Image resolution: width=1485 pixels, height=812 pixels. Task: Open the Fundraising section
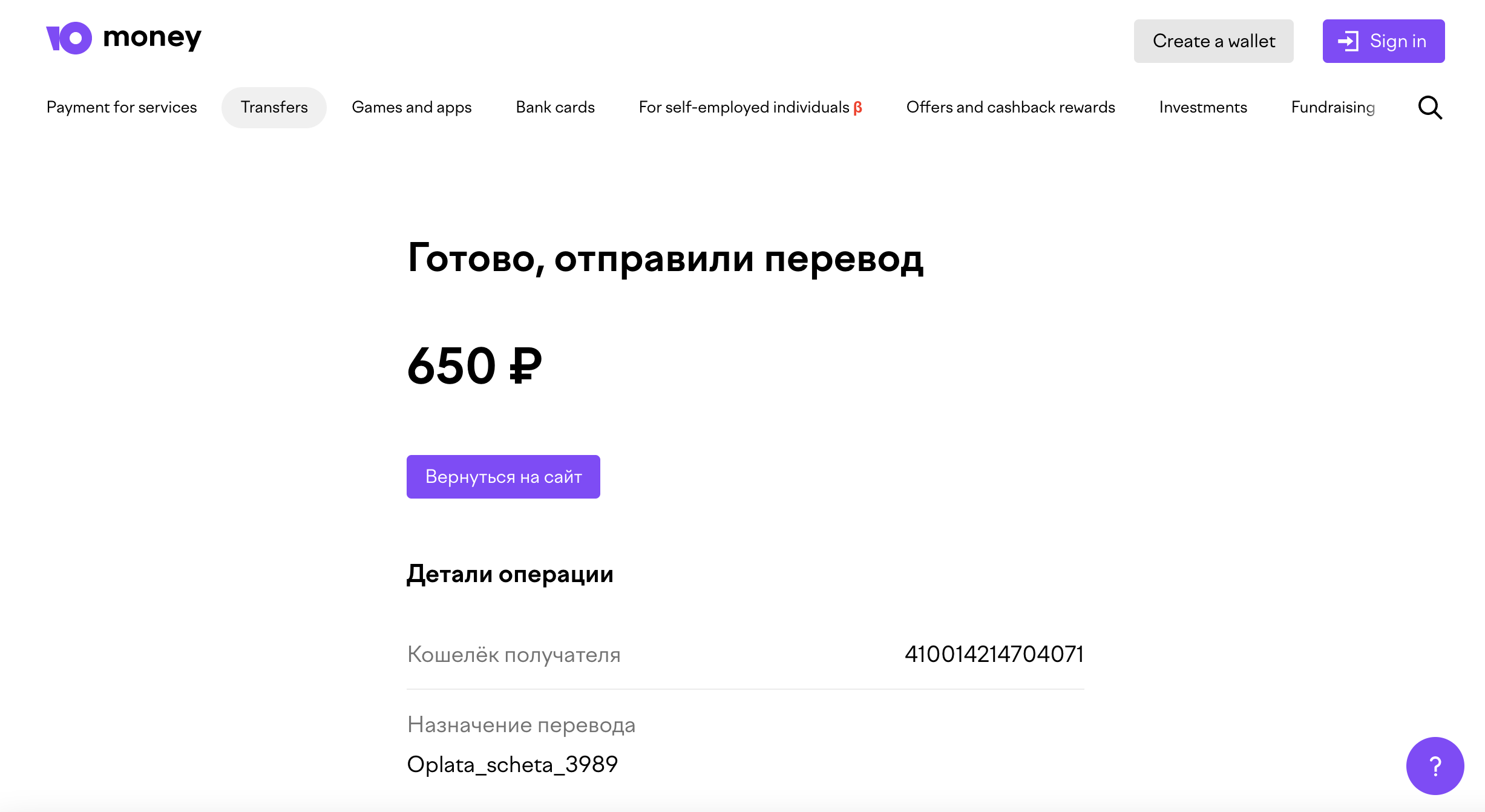point(1333,107)
